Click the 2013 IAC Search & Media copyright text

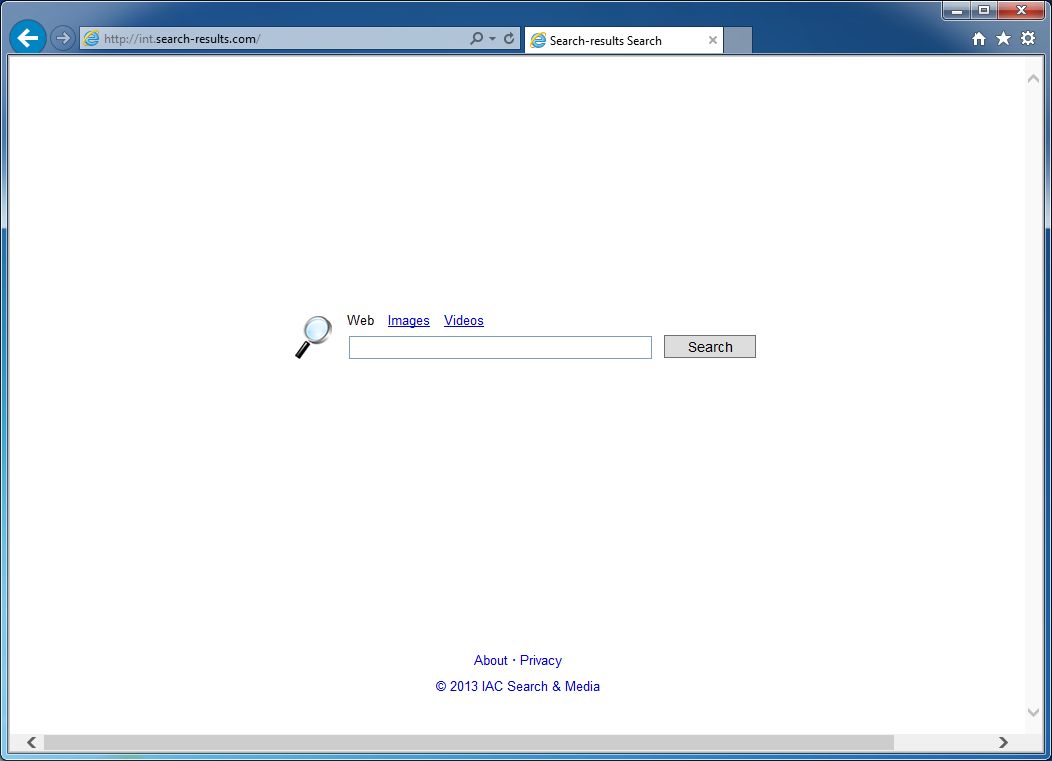pyautogui.click(x=517, y=687)
